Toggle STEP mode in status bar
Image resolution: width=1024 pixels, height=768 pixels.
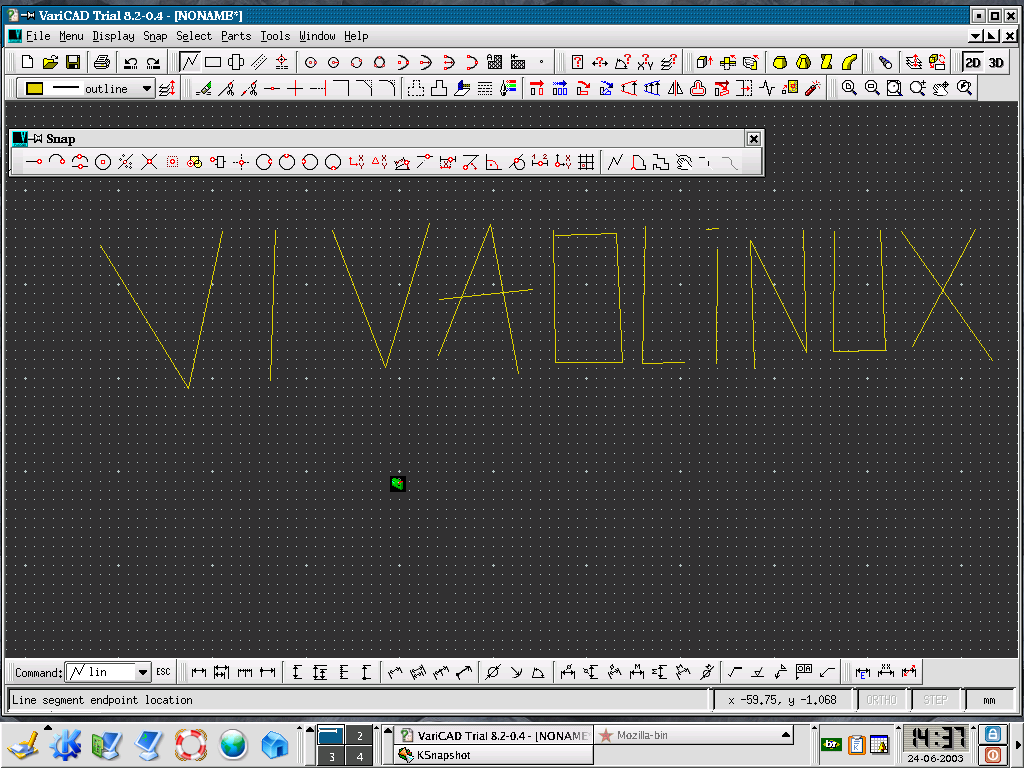[935, 700]
